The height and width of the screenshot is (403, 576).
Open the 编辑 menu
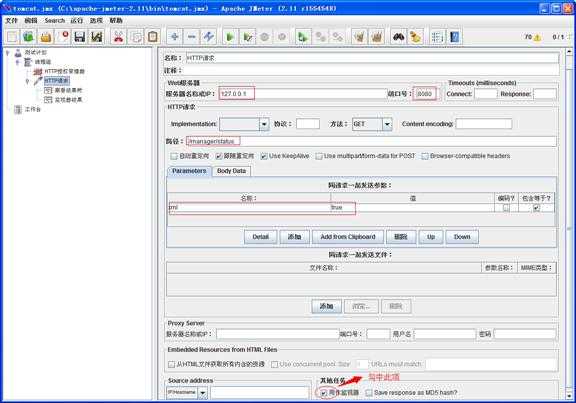31,21
